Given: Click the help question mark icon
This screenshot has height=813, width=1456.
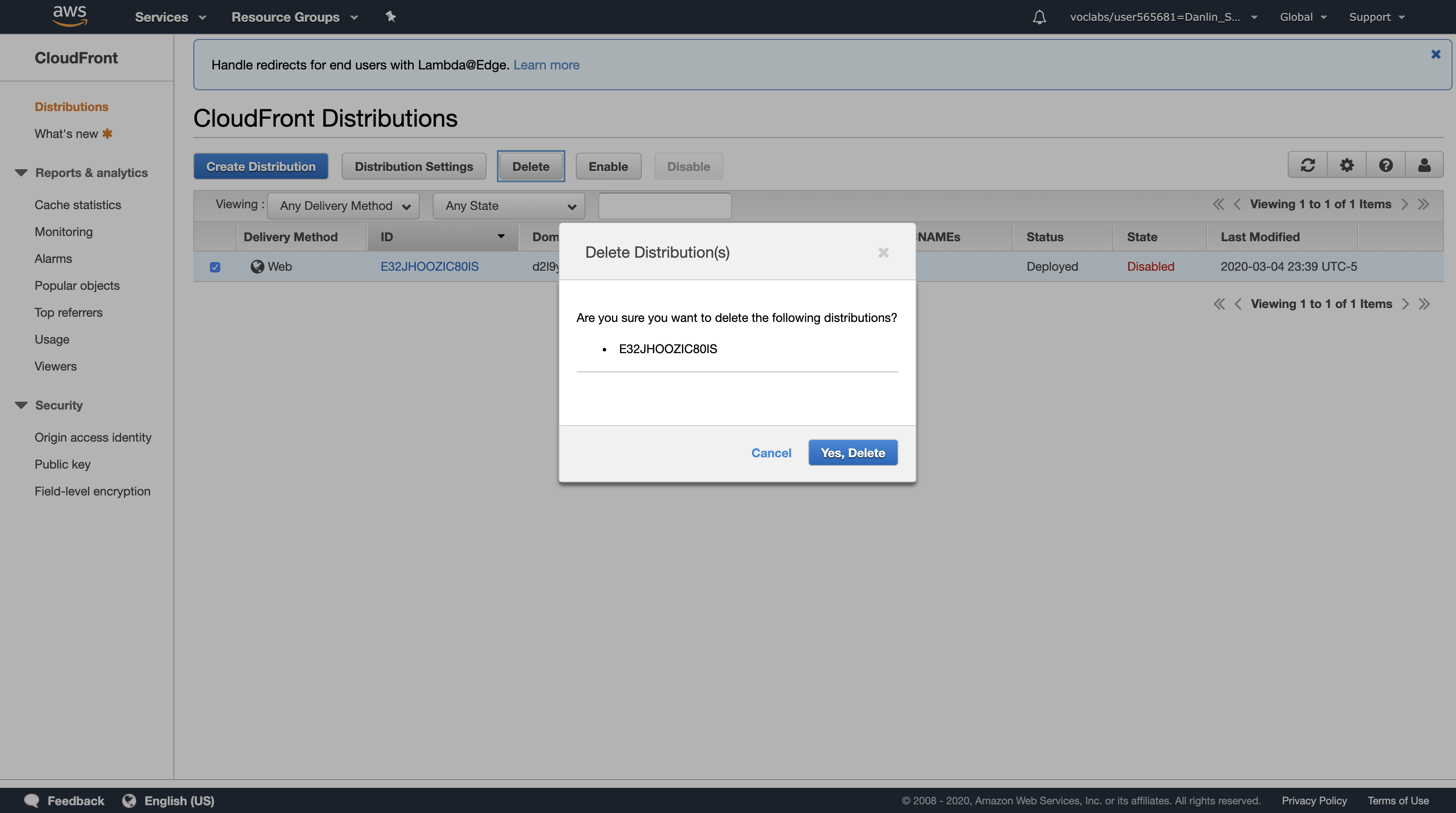Looking at the screenshot, I should point(1385,165).
